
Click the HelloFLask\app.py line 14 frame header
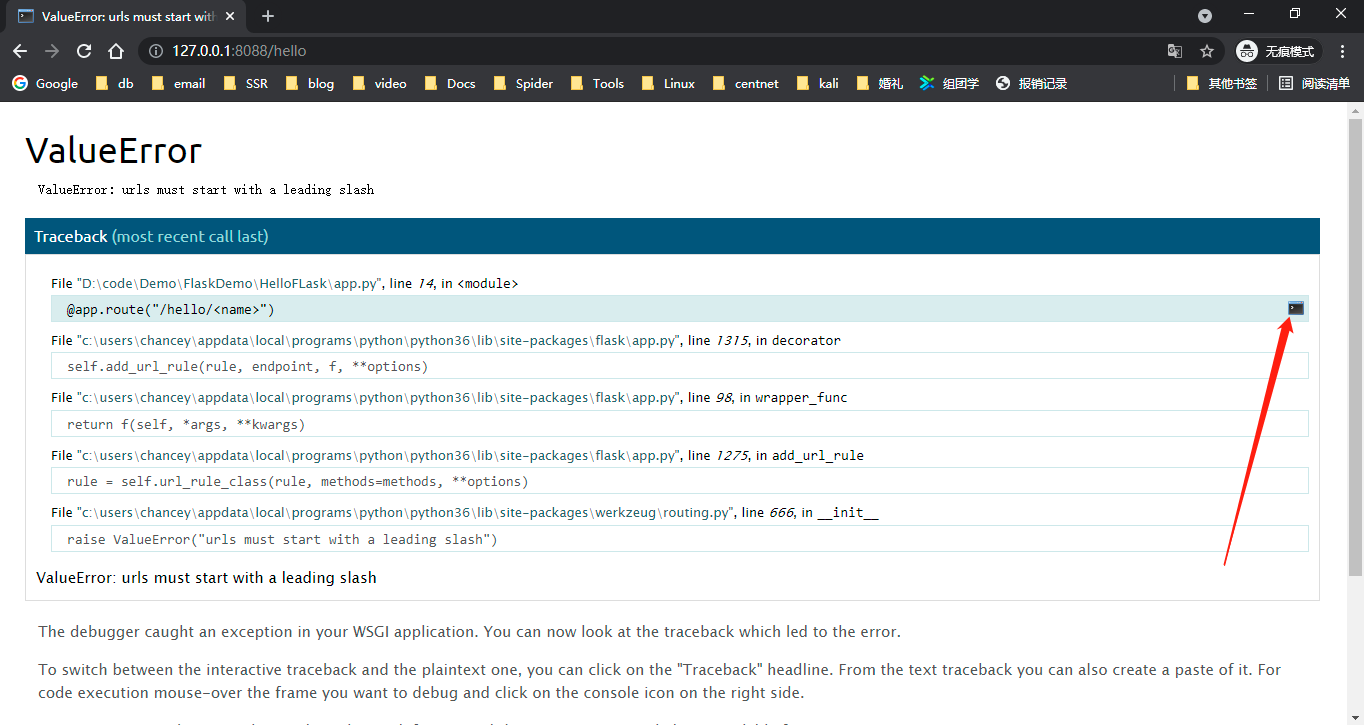click(x=284, y=283)
